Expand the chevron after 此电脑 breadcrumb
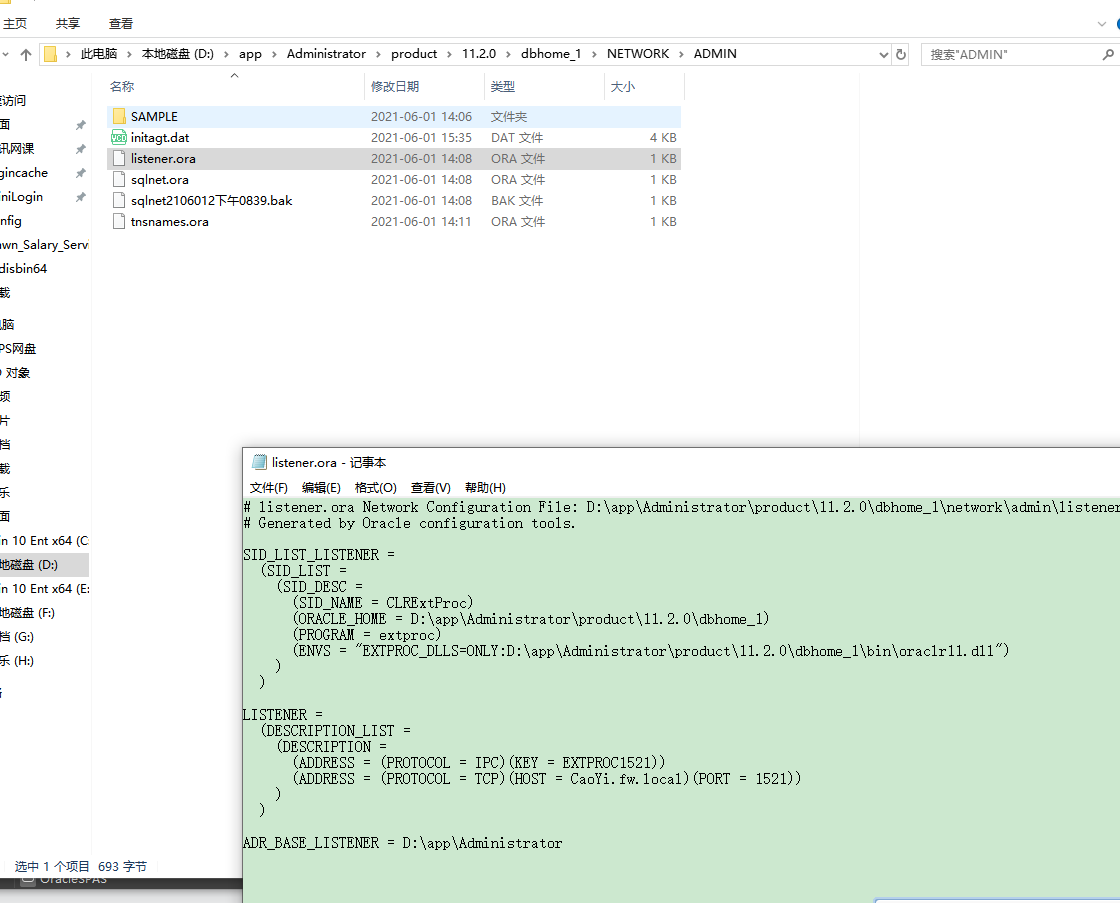Image resolution: width=1120 pixels, height=903 pixels. tap(129, 54)
